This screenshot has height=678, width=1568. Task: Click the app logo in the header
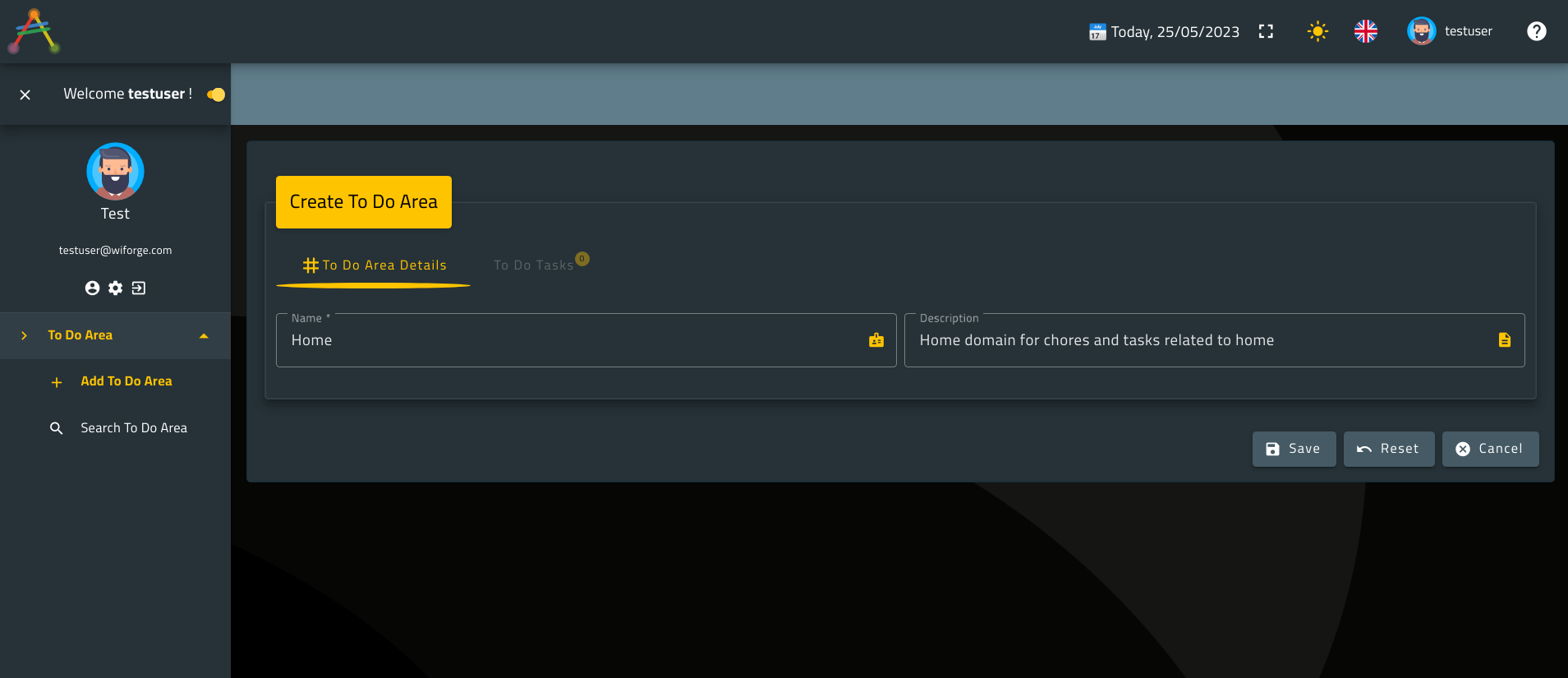(34, 31)
